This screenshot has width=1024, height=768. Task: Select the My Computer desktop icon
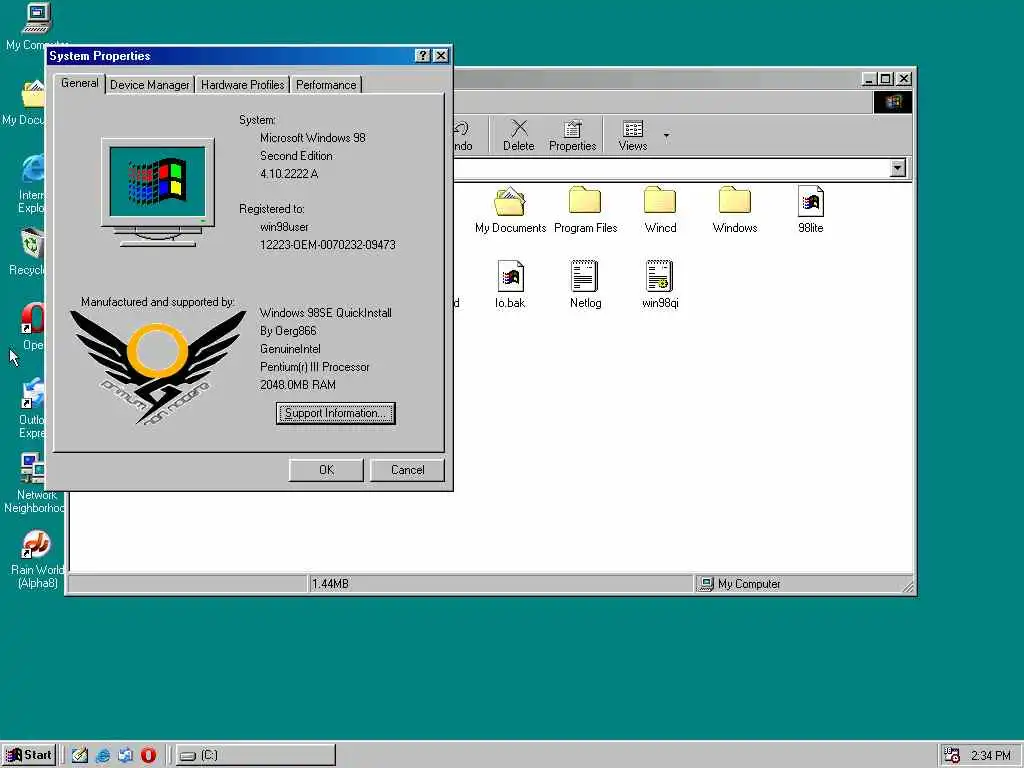pyautogui.click(x=37, y=26)
